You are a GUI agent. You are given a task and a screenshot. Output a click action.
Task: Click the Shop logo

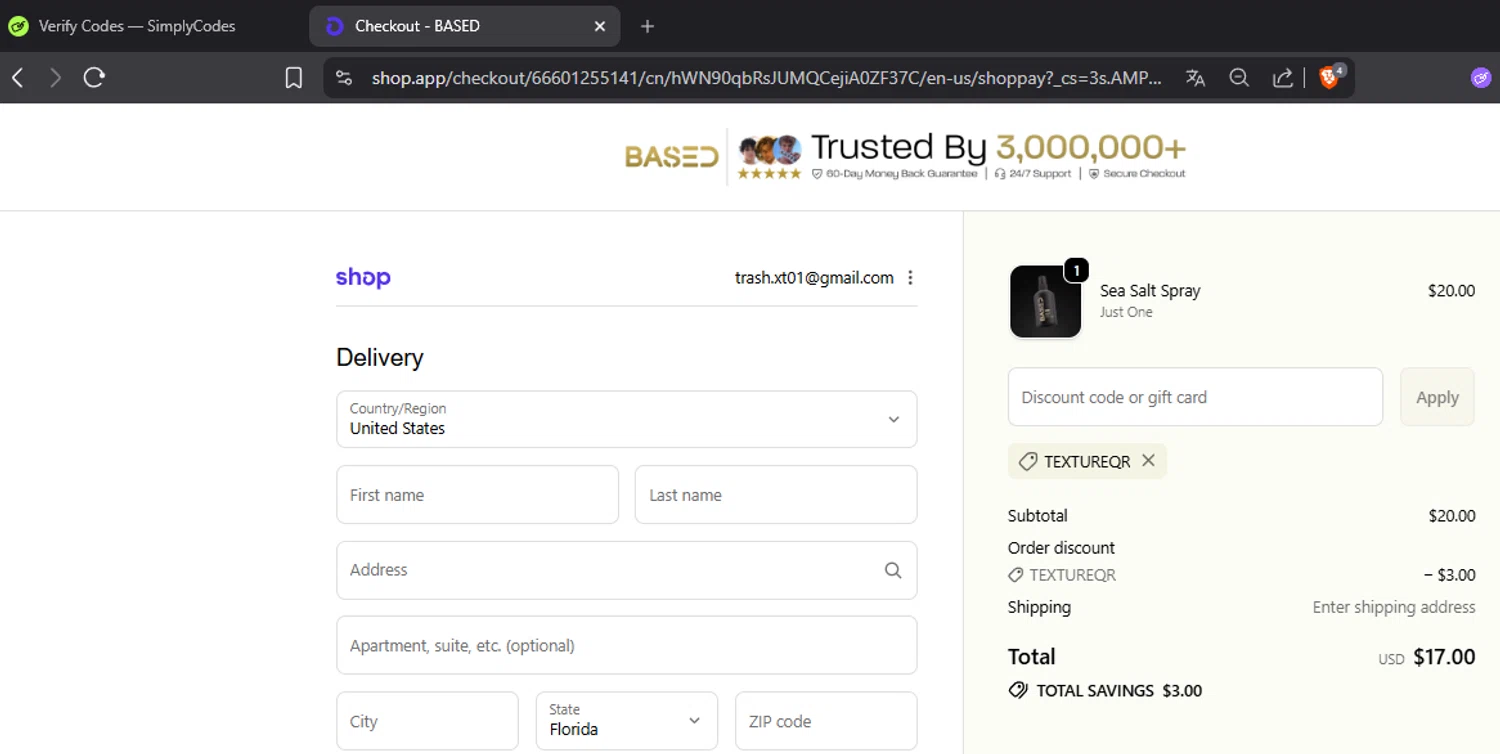click(x=363, y=278)
